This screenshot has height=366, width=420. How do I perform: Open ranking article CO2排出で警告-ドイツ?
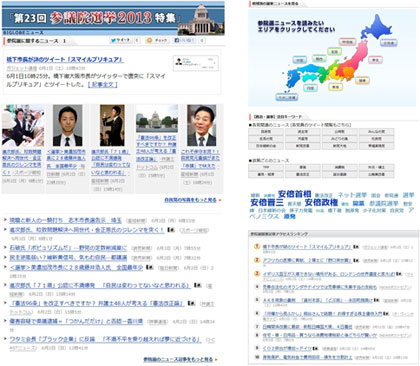[287, 348]
